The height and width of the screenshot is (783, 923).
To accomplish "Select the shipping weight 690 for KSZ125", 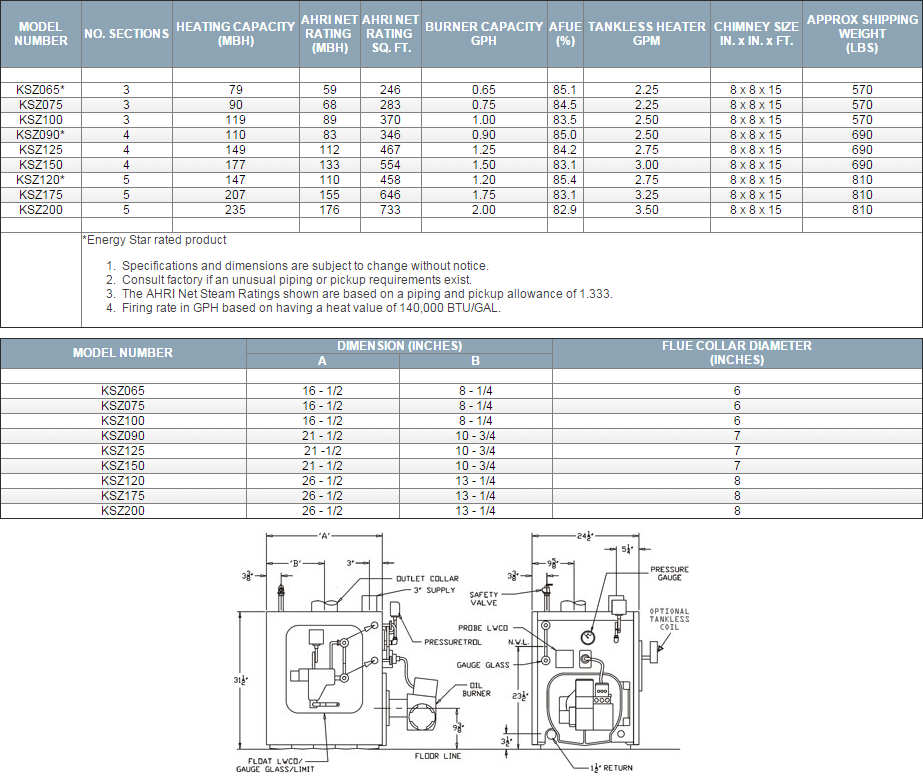I will 862,150.
